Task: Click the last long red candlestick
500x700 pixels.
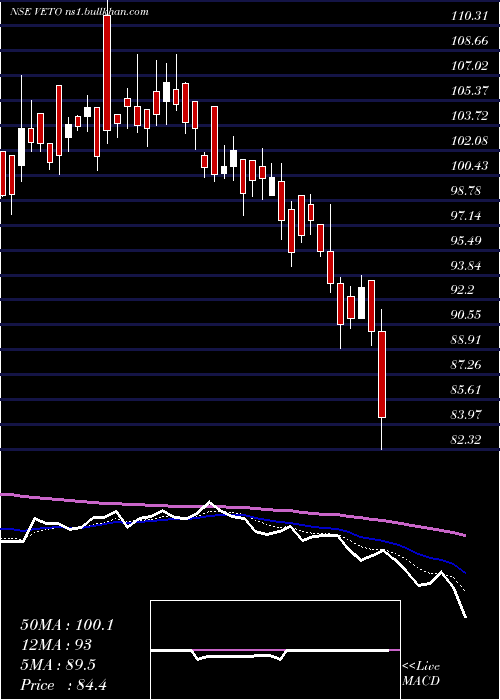Action: pyautogui.click(x=382, y=375)
